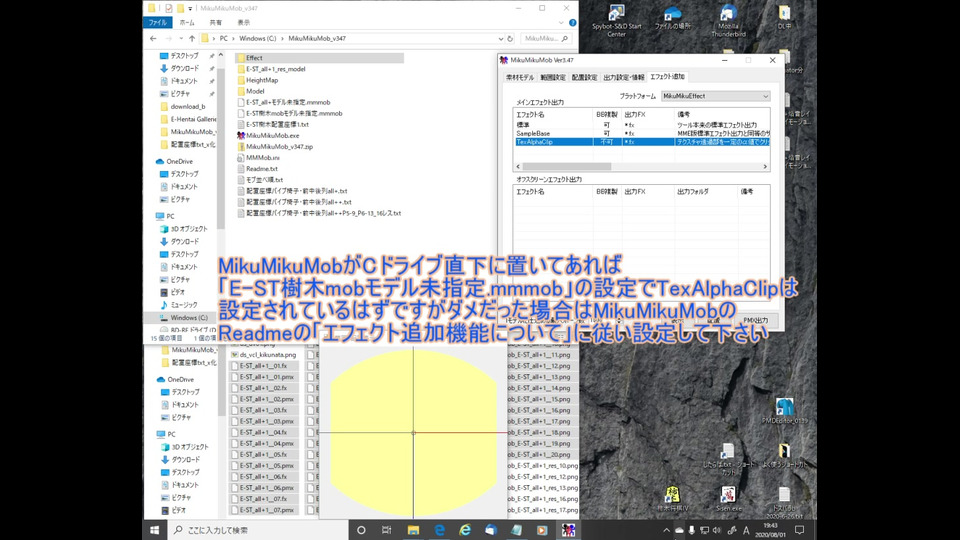Screen dimensions: 960x540
Task: Select Windows (C:) in the navigation pane
Action: [x=184, y=318]
